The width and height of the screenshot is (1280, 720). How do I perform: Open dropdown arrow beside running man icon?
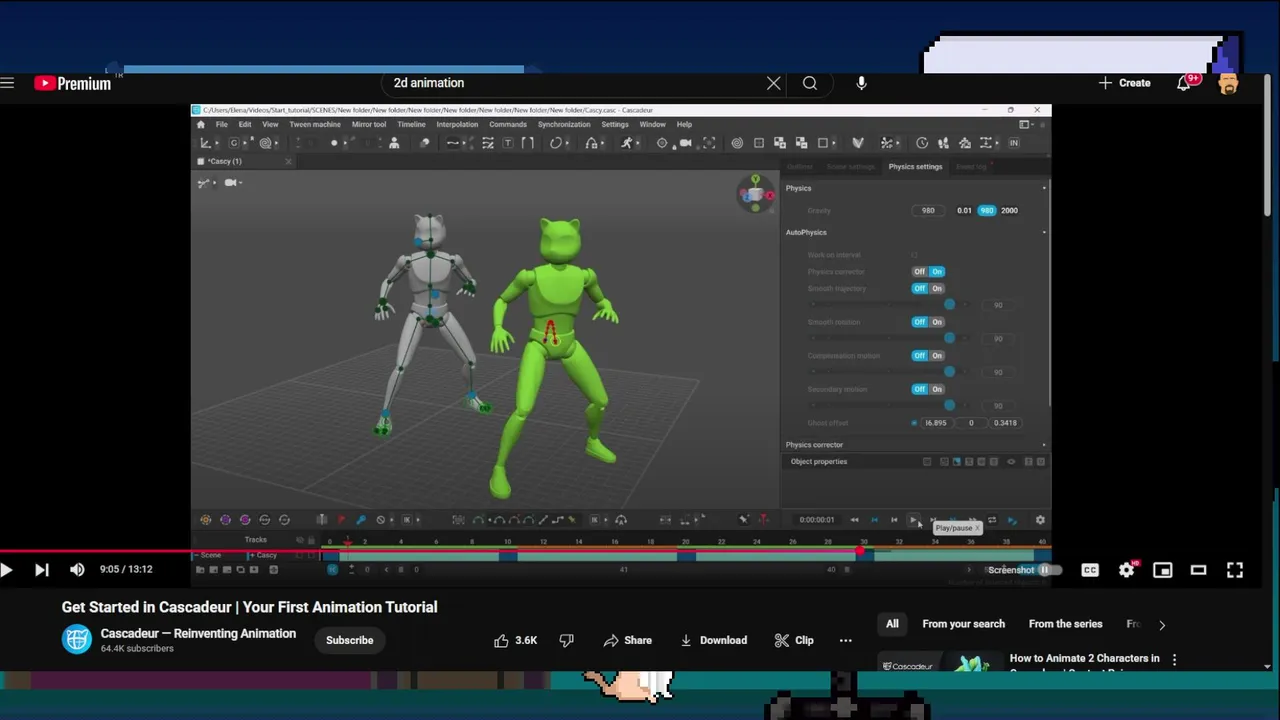pyautogui.click(x=638, y=143)
